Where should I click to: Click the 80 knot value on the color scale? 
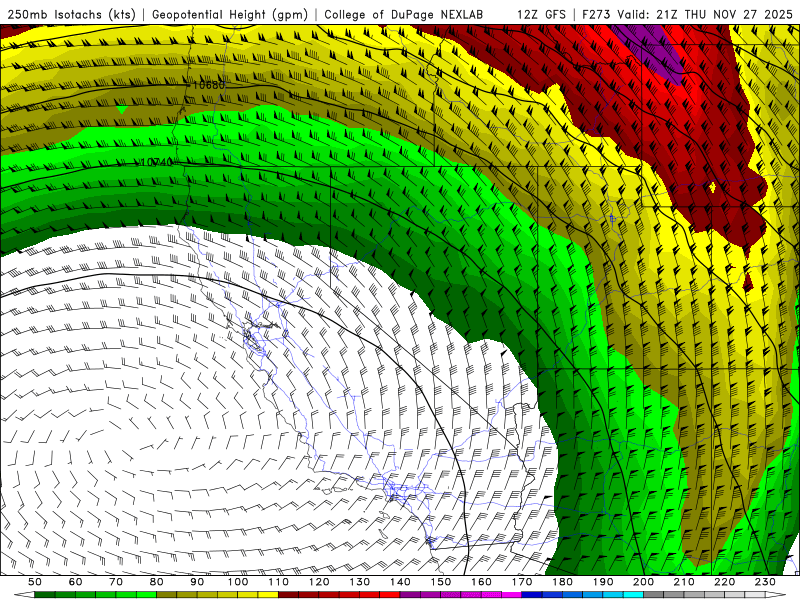pos(157,582)
